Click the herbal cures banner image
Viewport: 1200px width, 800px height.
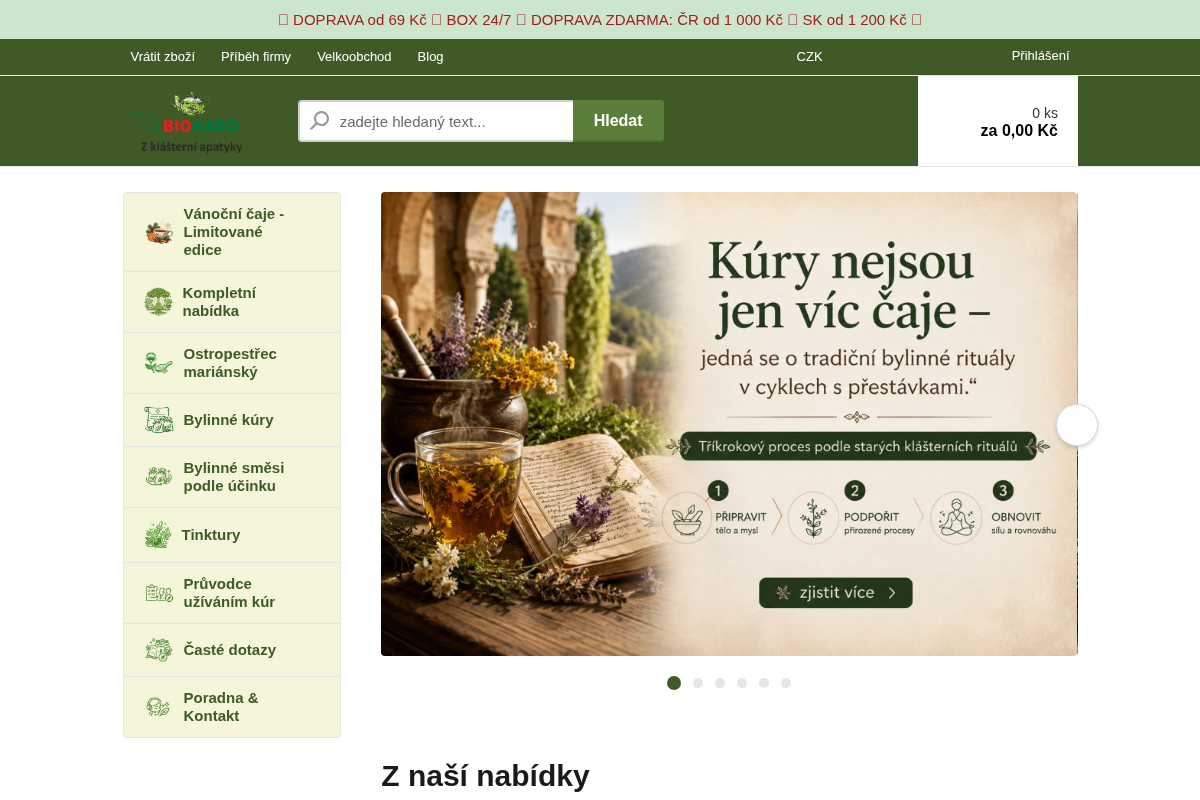coord(729,424)
